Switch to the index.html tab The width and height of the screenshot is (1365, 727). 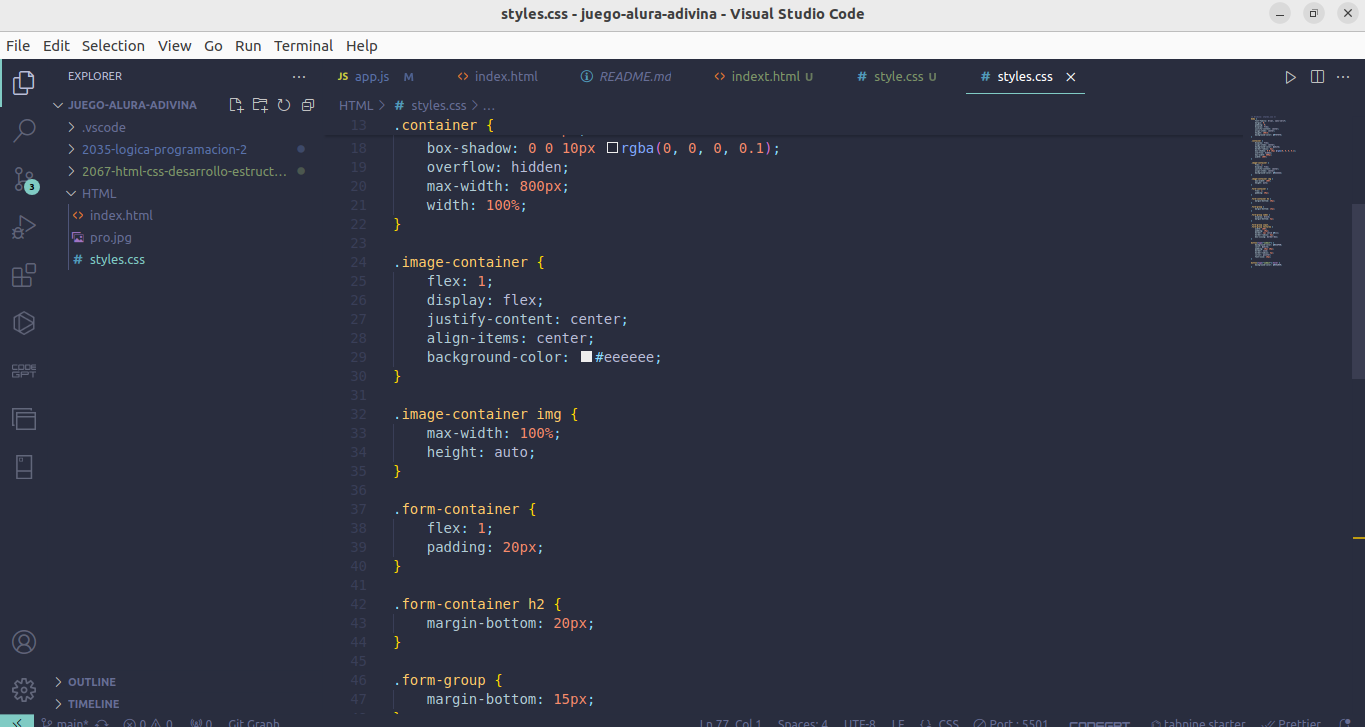(x=499, y=77)
